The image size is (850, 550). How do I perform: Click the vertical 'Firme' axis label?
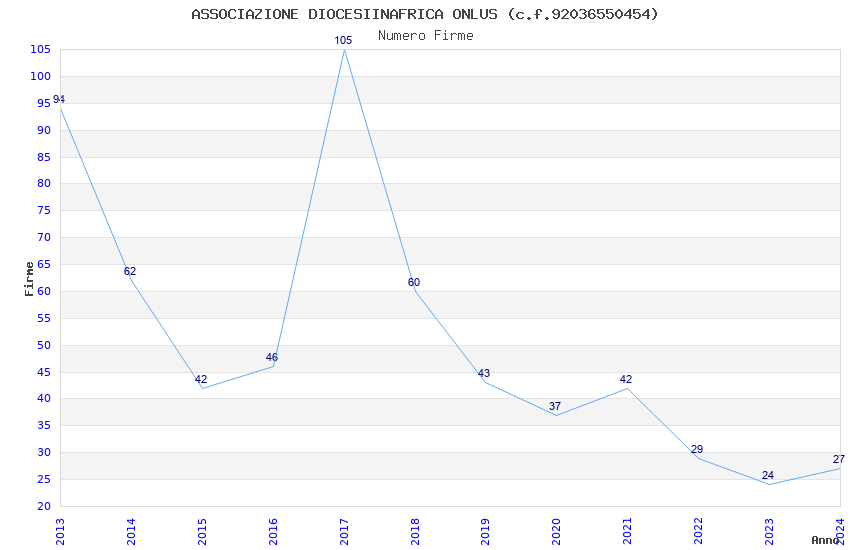(x=29, y=279)
